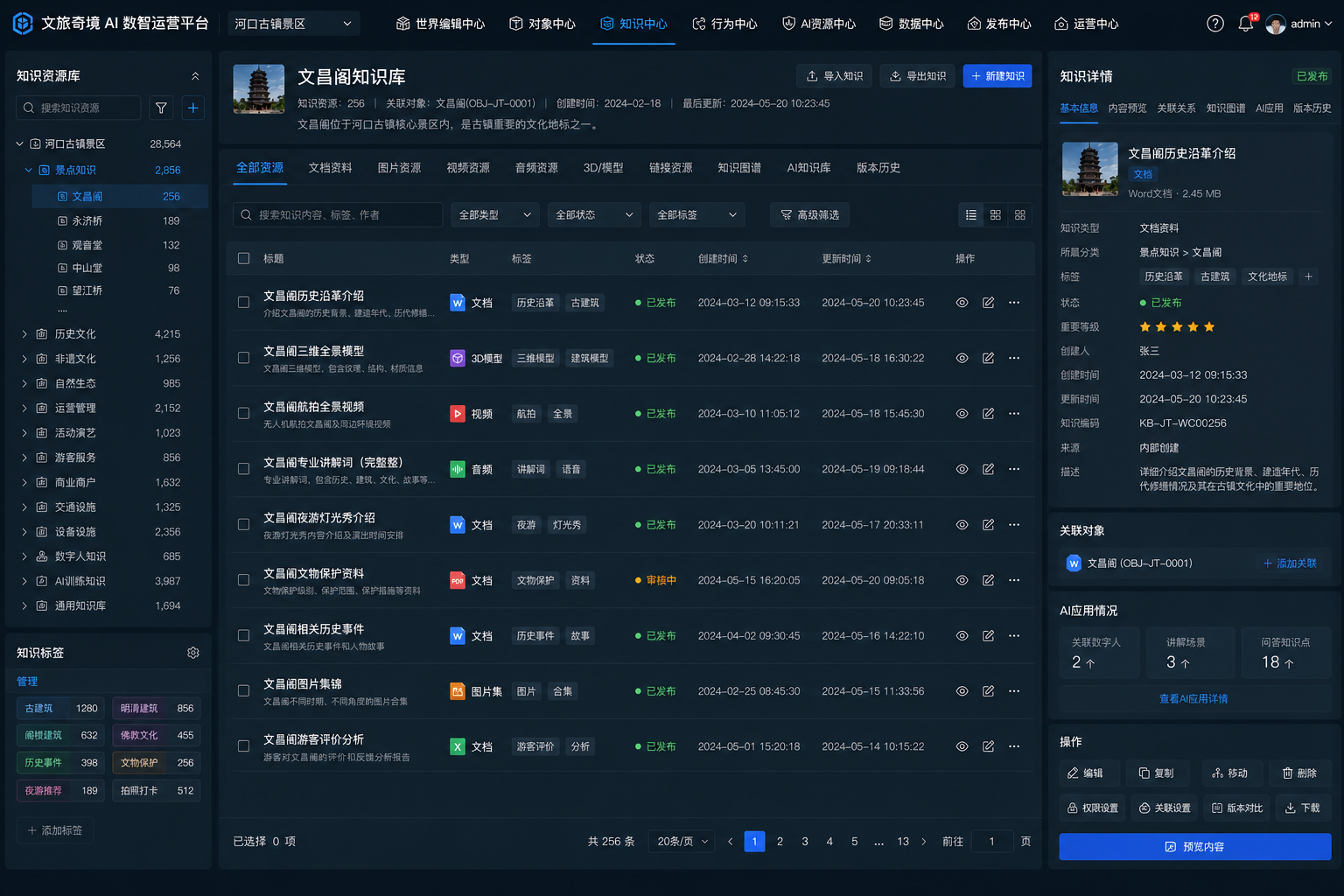Open notifications bell icon
Screen dimensions: 1344x896
point(1246,24)
